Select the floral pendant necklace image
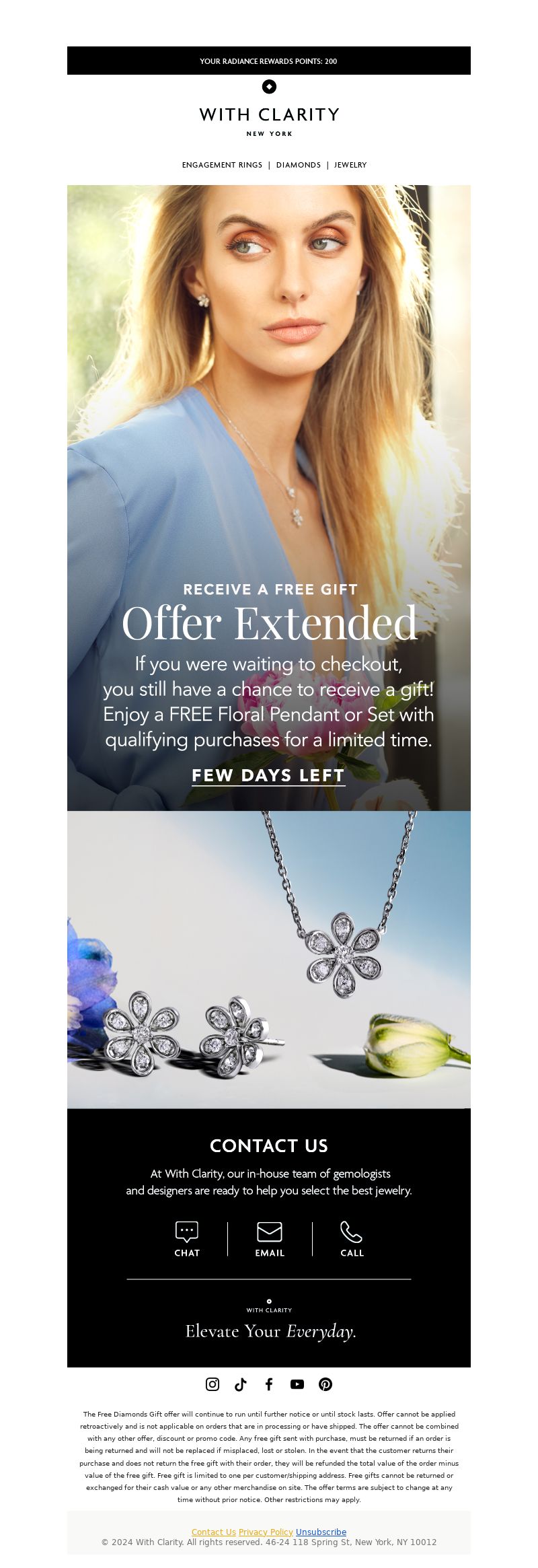 (x=269, y=959)
